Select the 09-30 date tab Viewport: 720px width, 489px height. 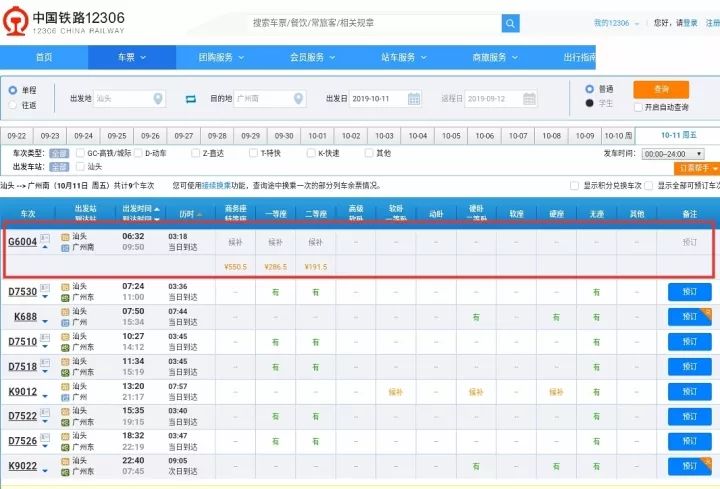[284, 136]
